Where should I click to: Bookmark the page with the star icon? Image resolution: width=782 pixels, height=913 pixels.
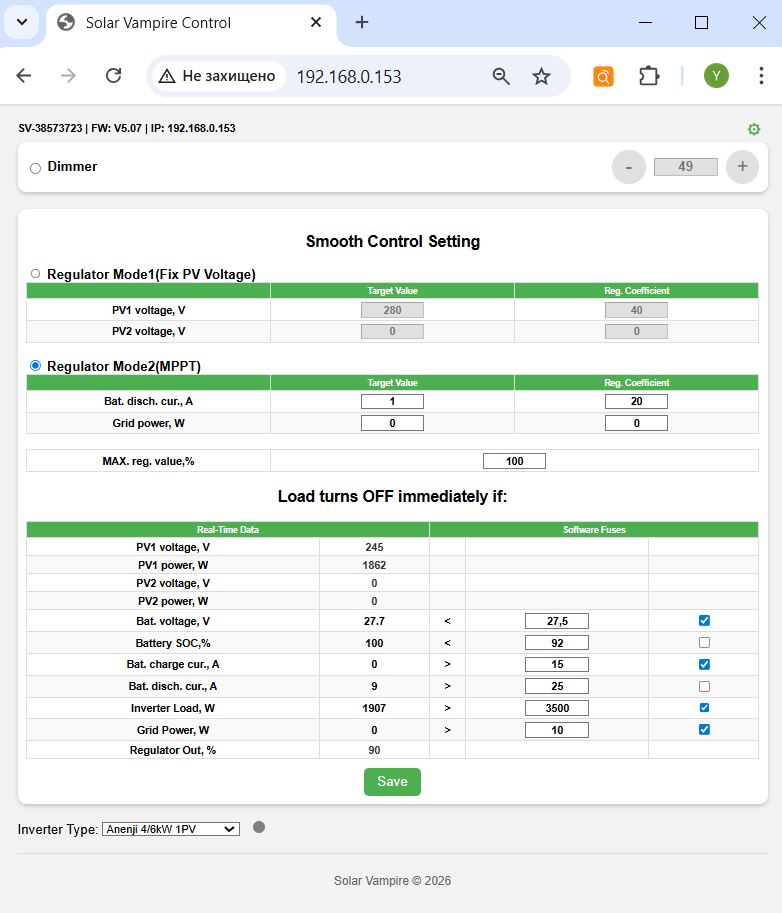[542, 76]
